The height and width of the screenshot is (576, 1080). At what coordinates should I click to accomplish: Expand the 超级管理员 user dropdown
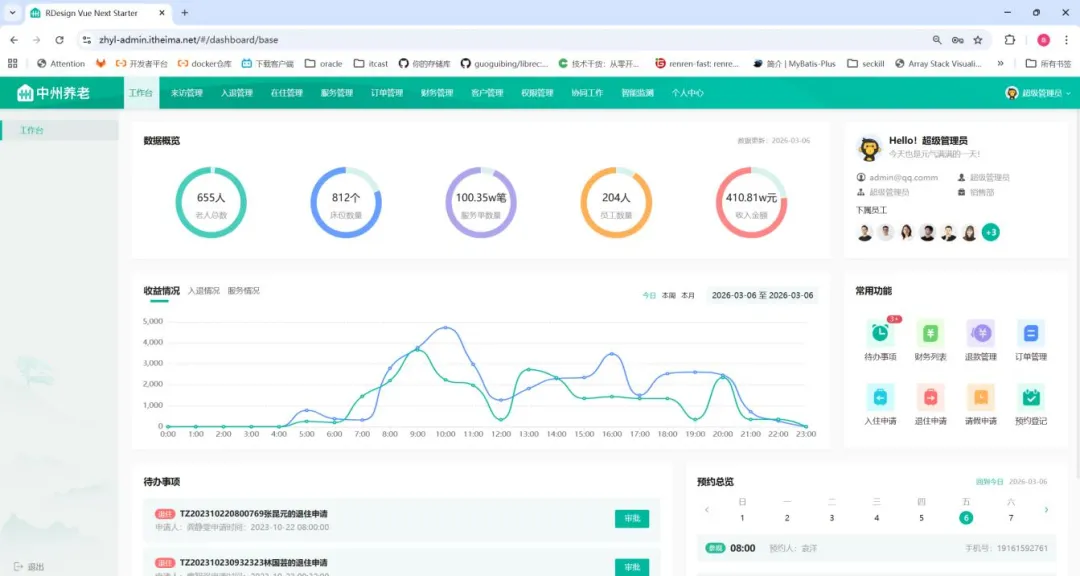[1039, 93]
